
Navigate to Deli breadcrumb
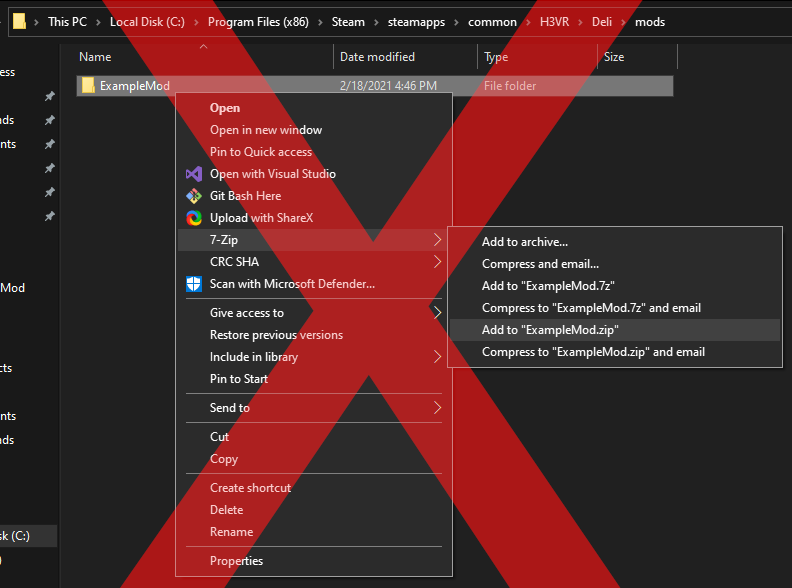point(602,22)
